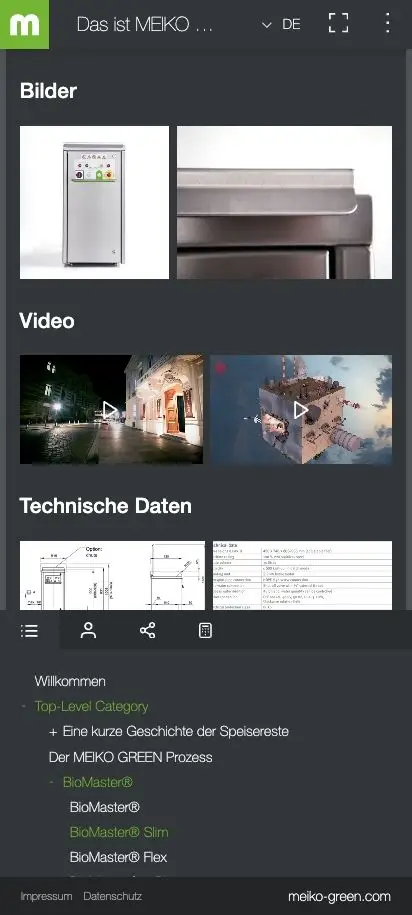The height and width of the screenshot is (915, 412).
Task: Open the technical data table thumbnail
Action: coord(302,575)
